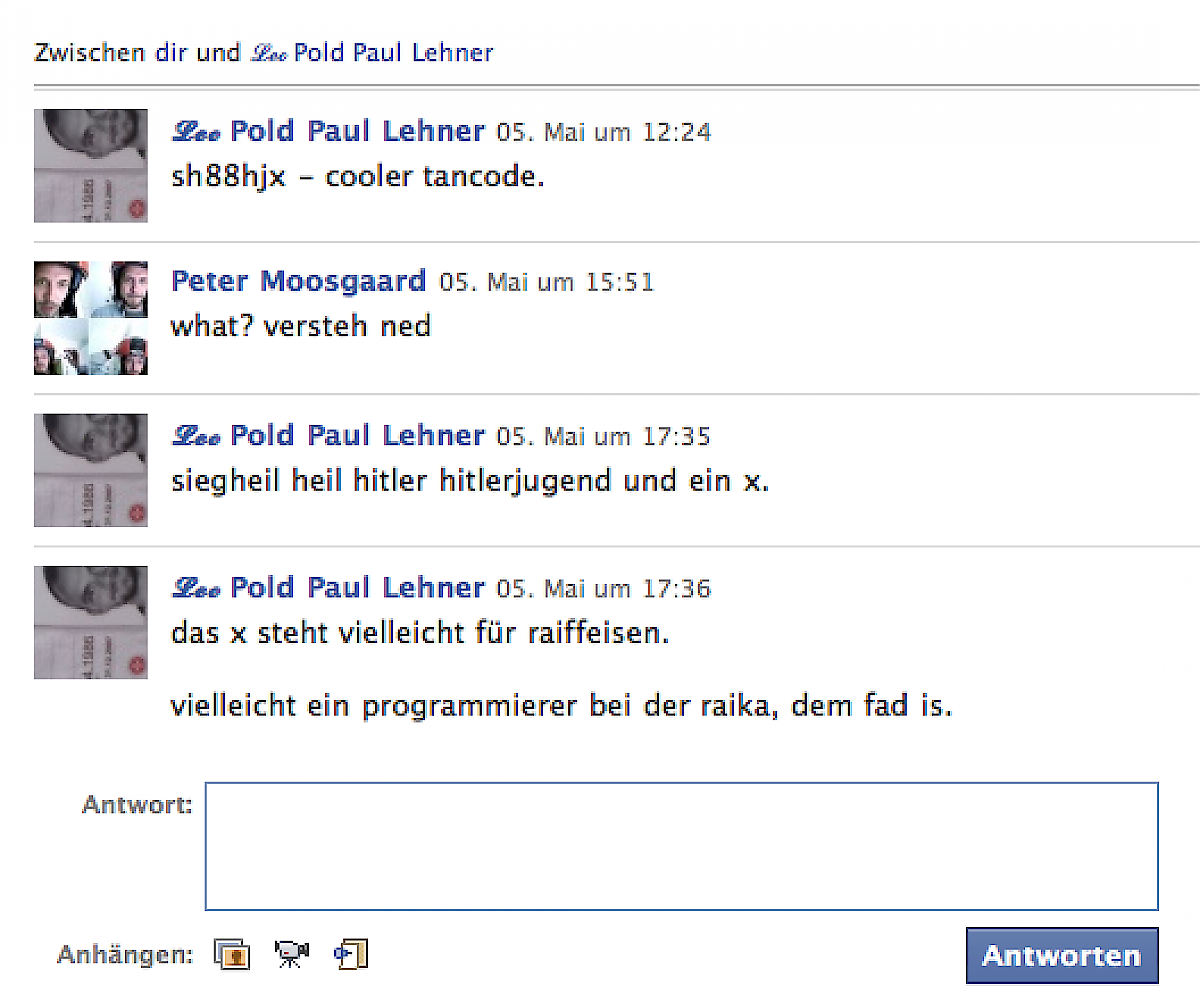Attach a video using the camera icon
1200x1002 pixels.
pyautogui.click(x=292, y=955)
